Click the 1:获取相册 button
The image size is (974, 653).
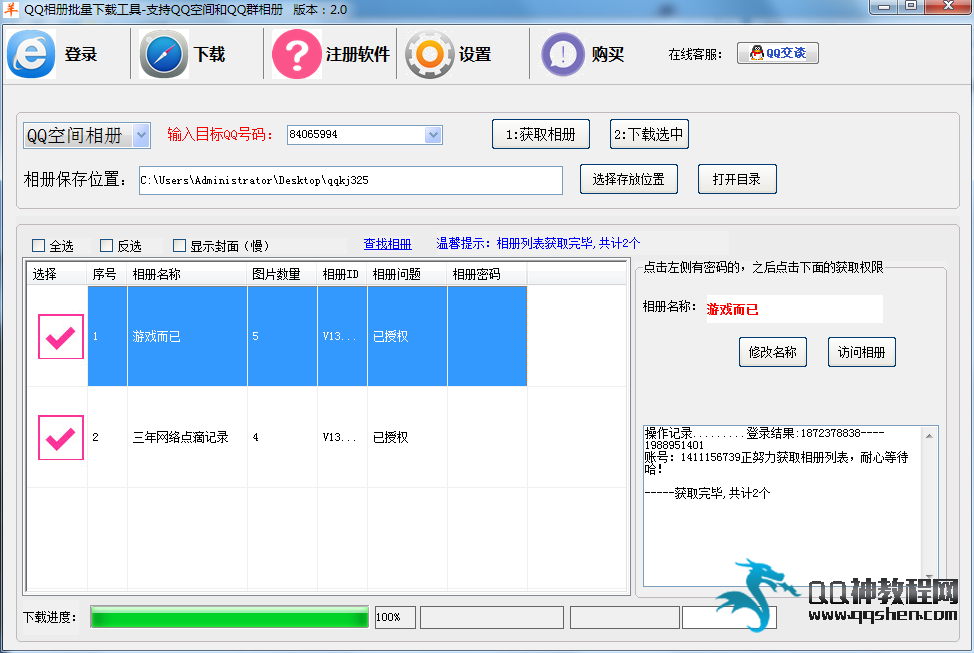coord(540,134)
